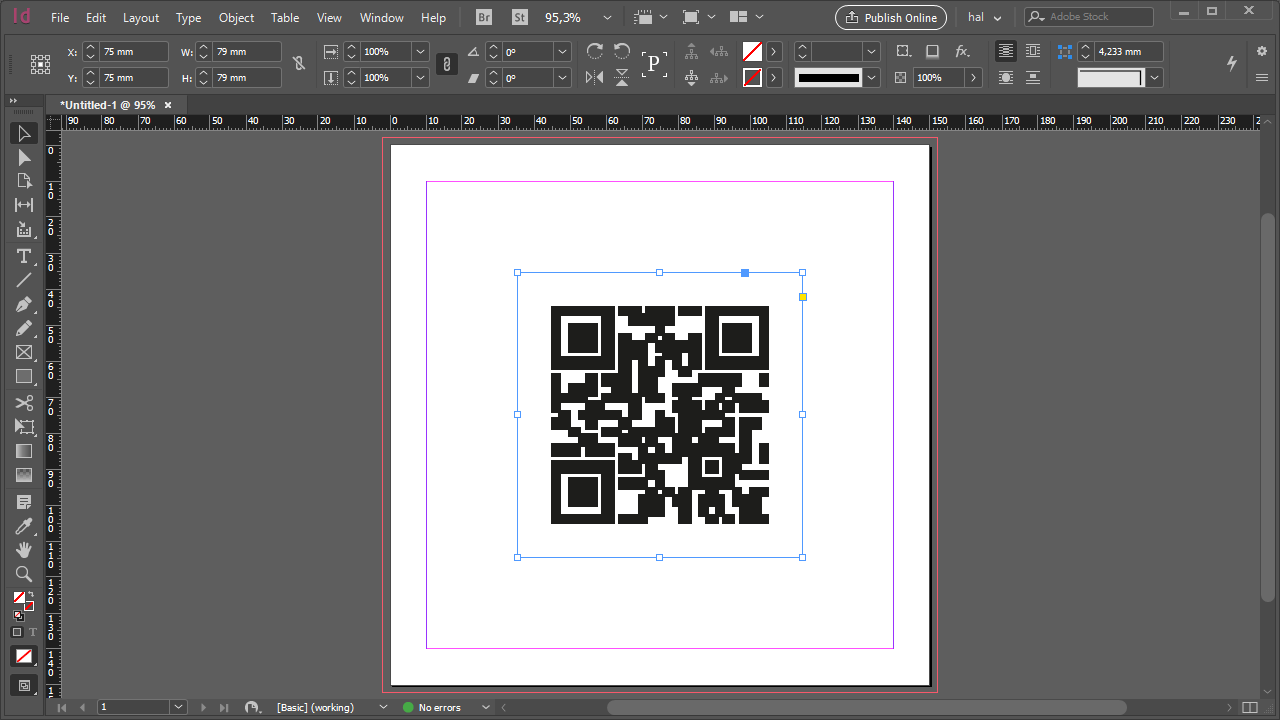Image resolution: width=1280 pixels, height=720 pixels.
Task: Select the Type tool
Action: pyautogui.click(x=24, y=257)
